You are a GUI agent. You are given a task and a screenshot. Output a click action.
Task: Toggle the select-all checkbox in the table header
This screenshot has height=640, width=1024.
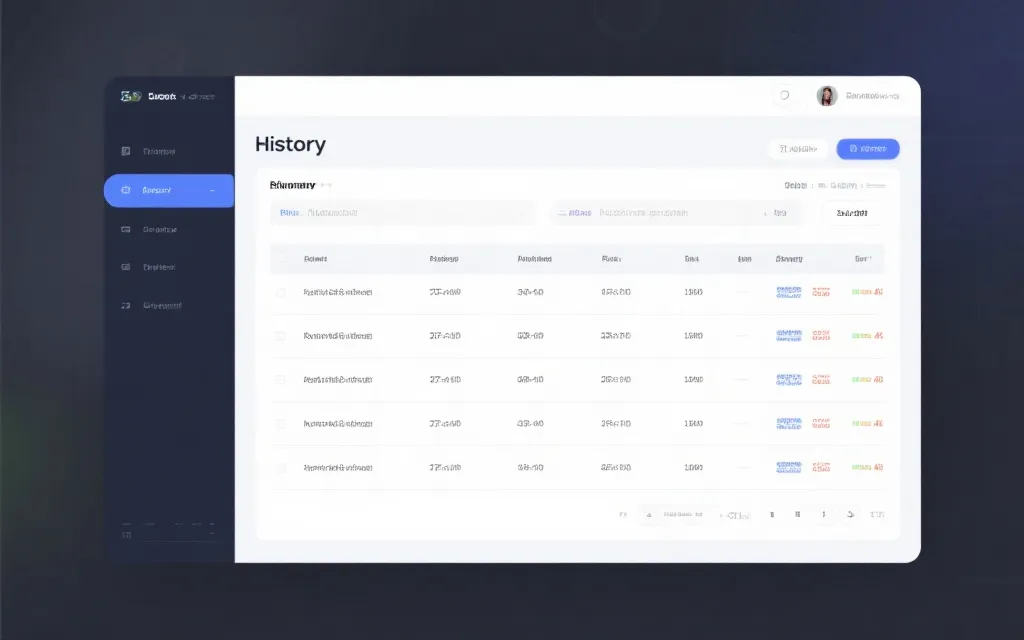click(x=281, y=259)
